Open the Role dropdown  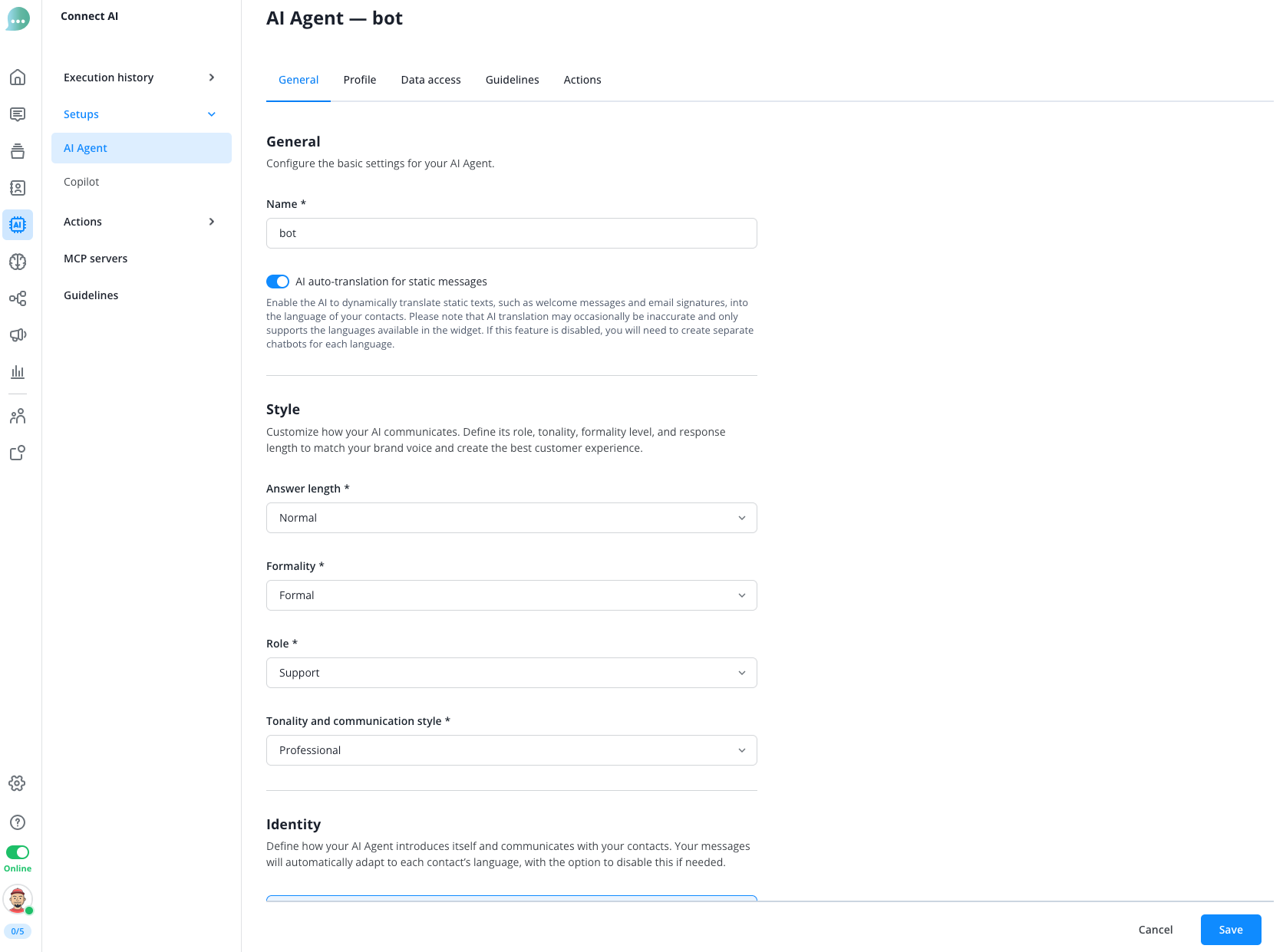pyautogui.click(x=512, y=673)
